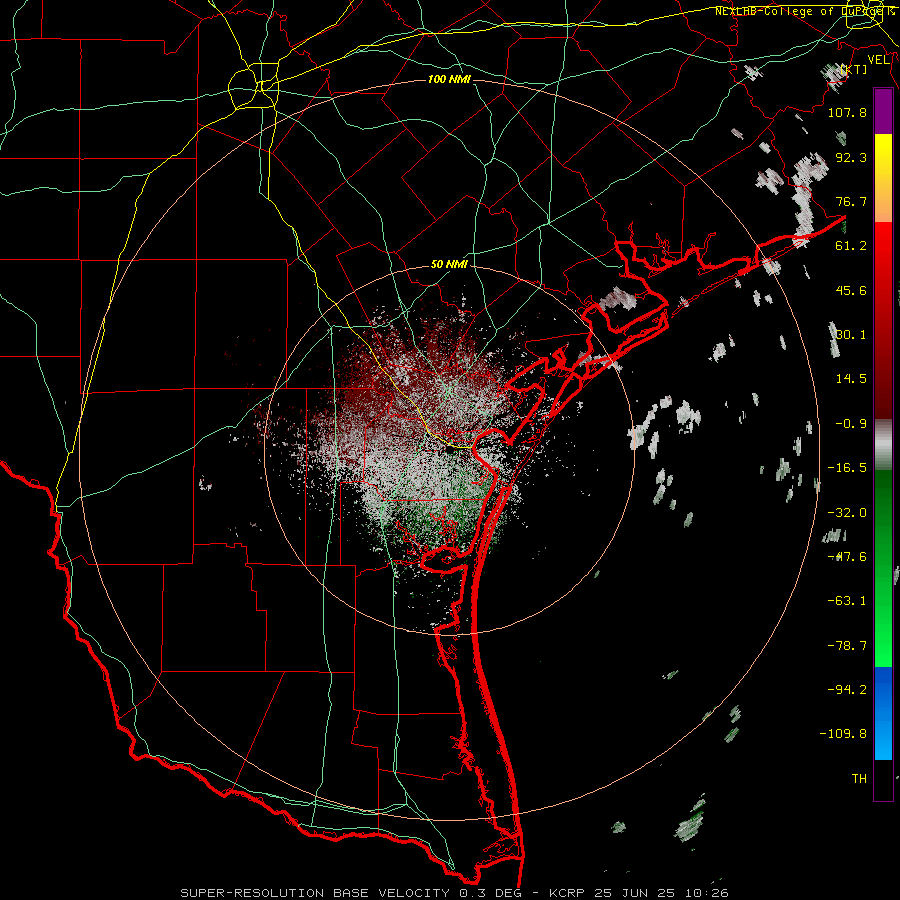Click the Super-Resolution Base Velocity caption
The height and width of the screenshot is (900, 900).
(455, 893)
